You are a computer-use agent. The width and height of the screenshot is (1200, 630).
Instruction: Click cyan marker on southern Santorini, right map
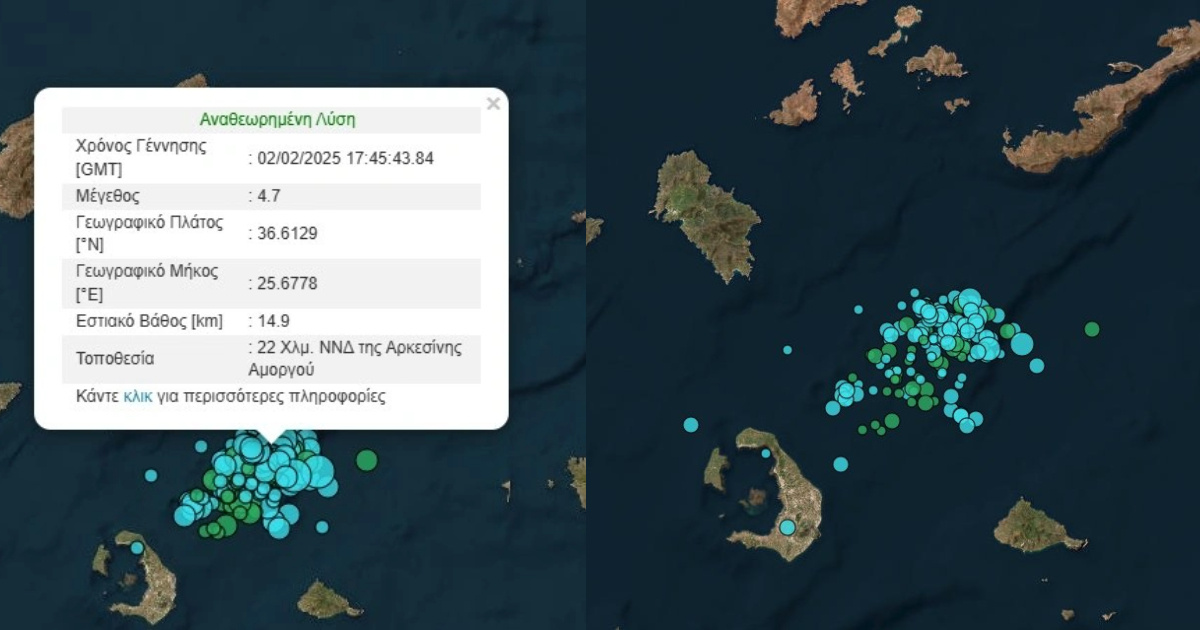[x=787, y=527]
